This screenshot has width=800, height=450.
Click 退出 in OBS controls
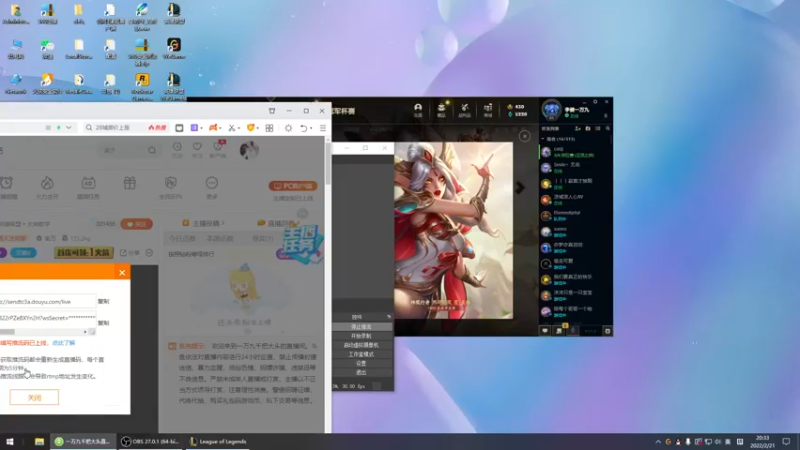tap(361, 372)
